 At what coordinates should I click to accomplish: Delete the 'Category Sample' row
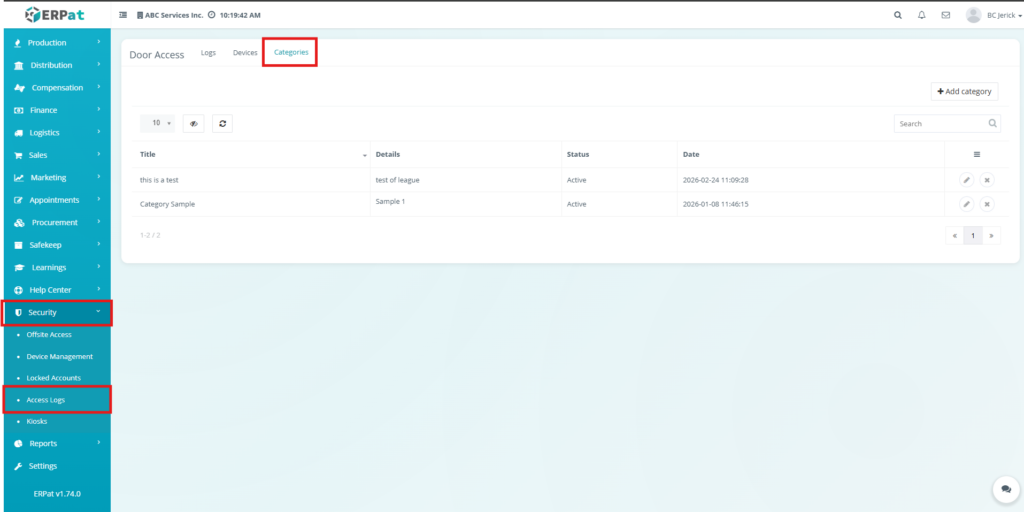click(x=987, y=204)
